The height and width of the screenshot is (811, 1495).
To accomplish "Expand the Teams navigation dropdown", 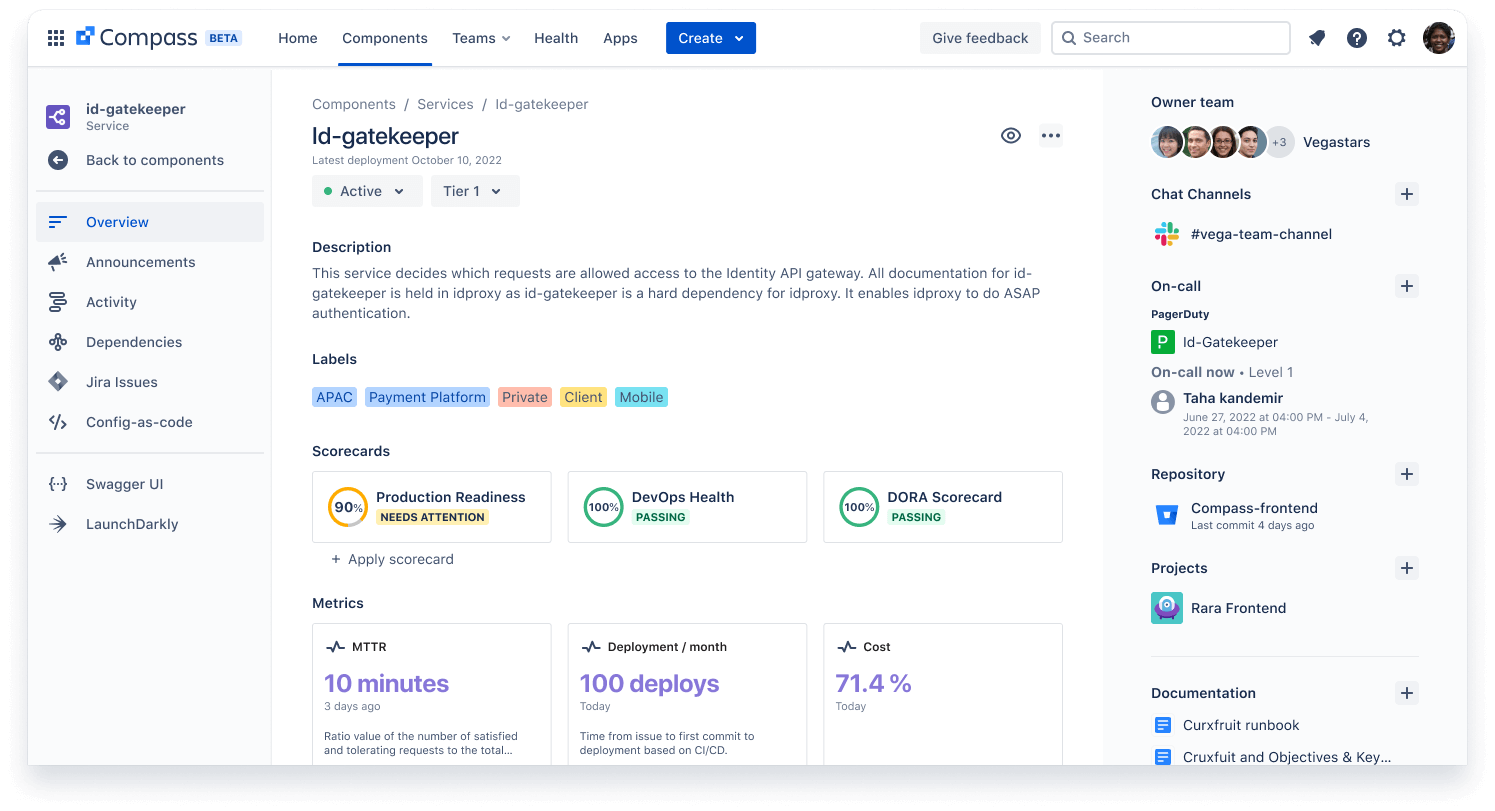I will 481,37.
